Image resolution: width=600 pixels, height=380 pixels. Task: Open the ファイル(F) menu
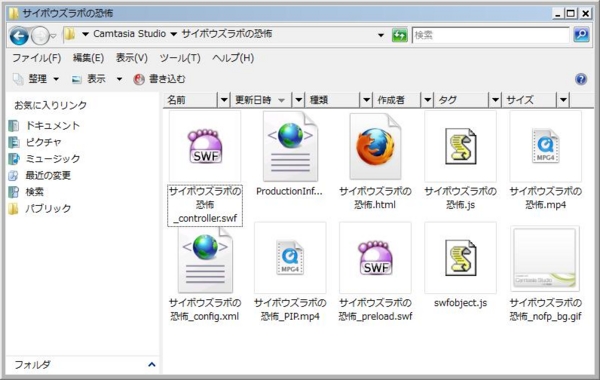point(37,58)
